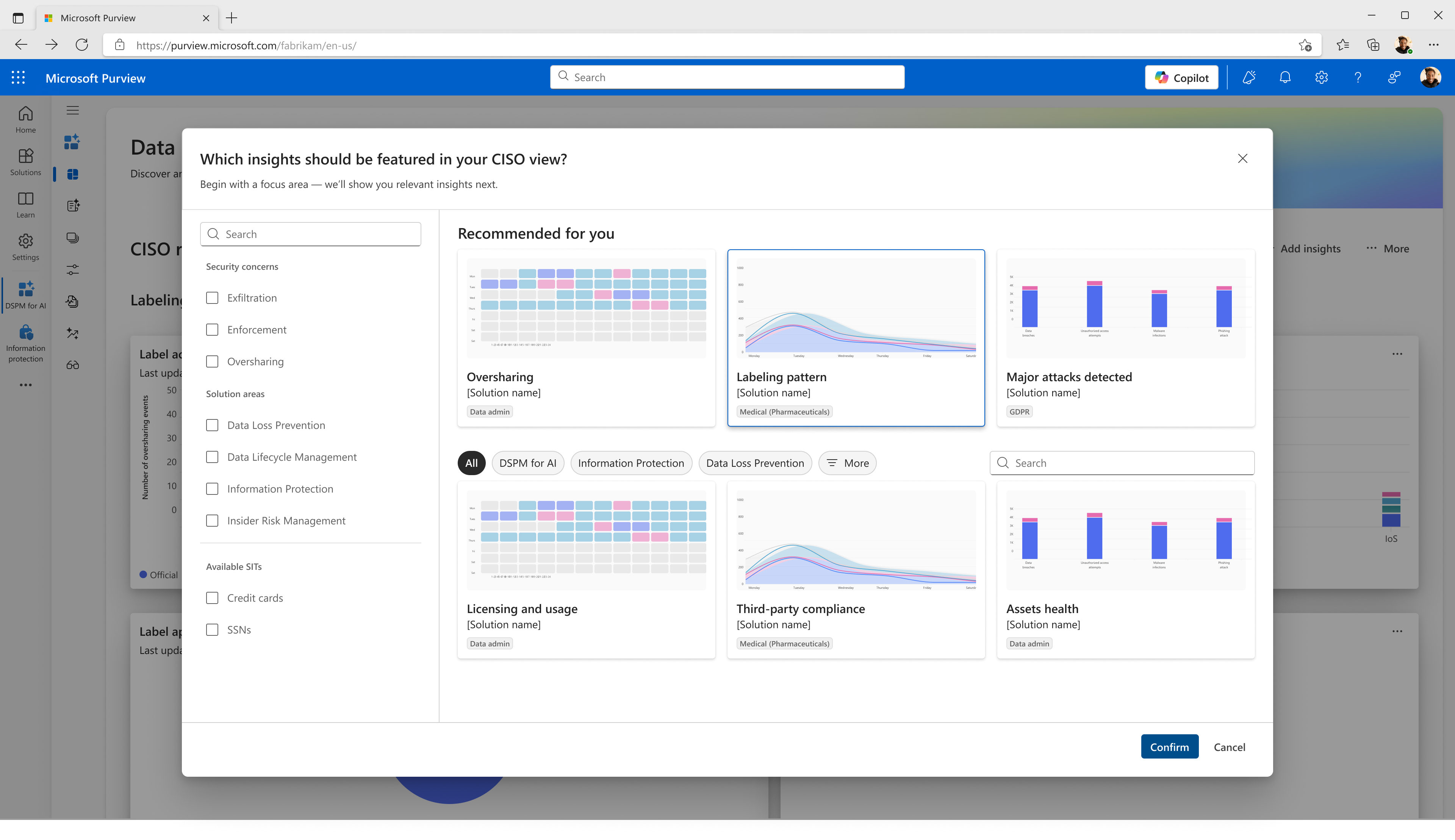Check the Enforcement checkbox

(x=212, y=329)
